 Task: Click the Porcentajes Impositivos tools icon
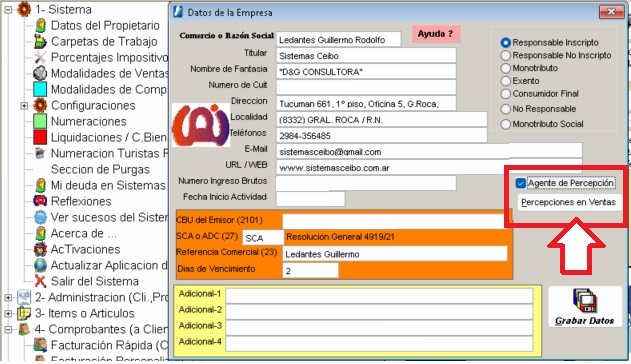[x=40, y=57]
